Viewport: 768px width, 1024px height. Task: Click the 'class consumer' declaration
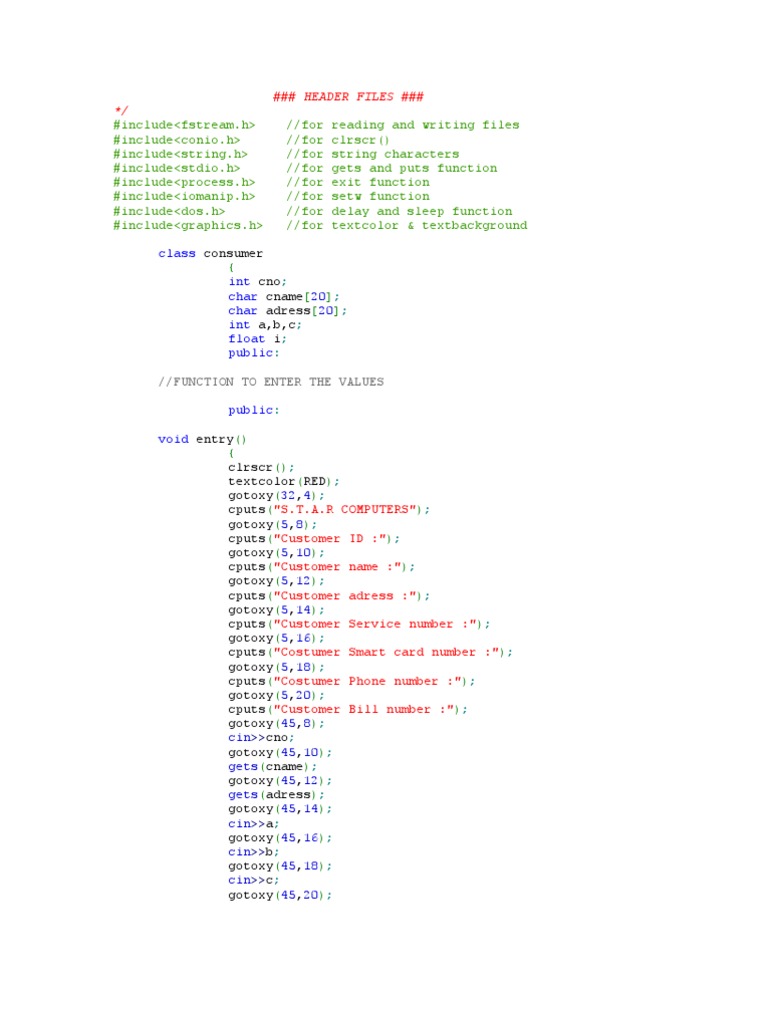point(210,253)
